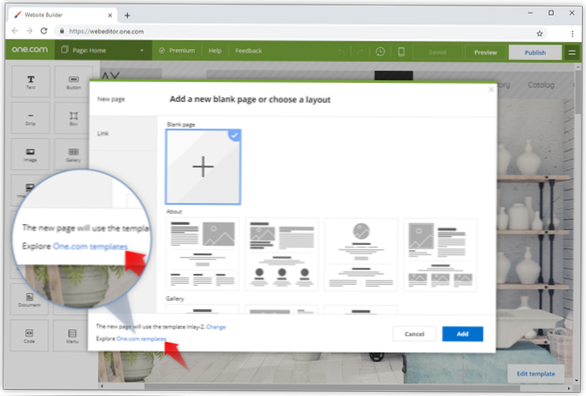Screen dimensions: 586x396
Task: Choose fourth About layout with three images
Action: click(440, 254)
